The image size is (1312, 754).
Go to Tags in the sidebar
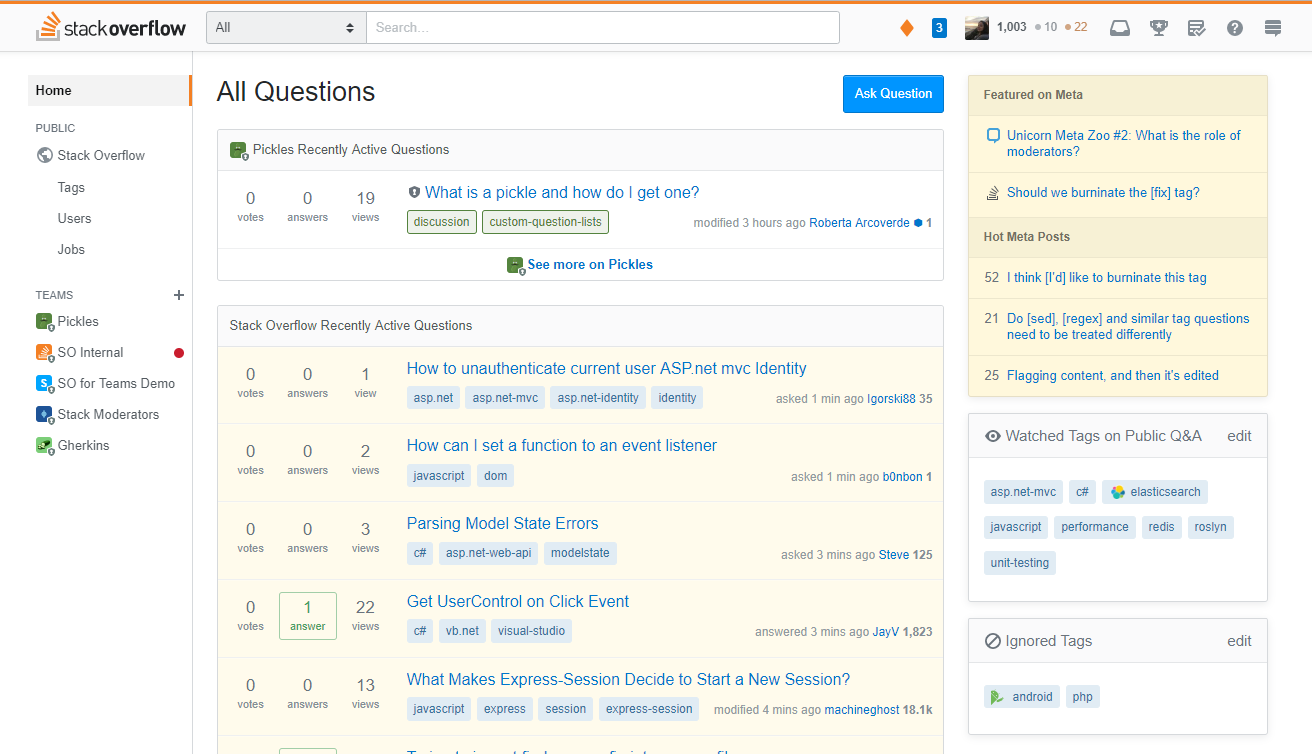pos(71,187)
